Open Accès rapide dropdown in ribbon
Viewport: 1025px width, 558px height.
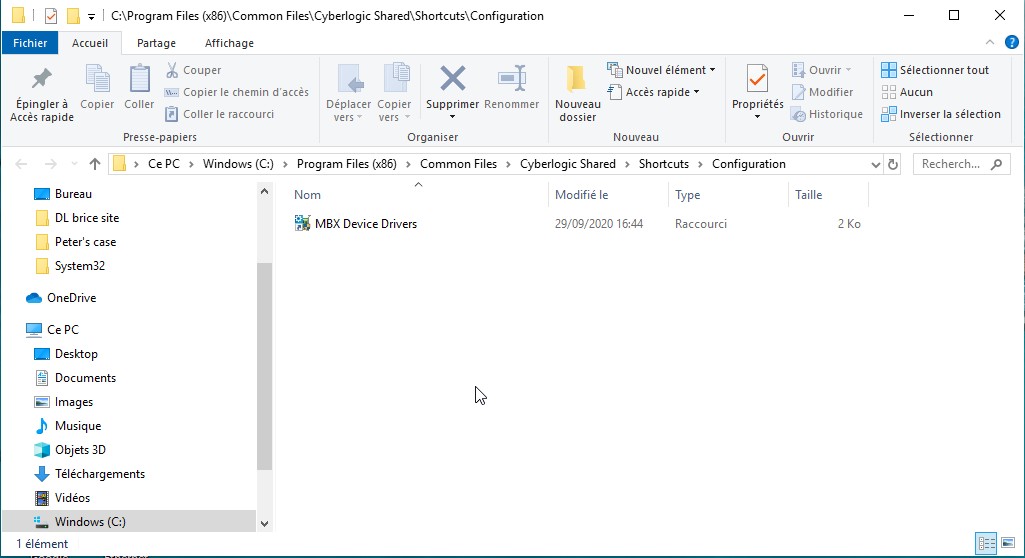(653, 92)
